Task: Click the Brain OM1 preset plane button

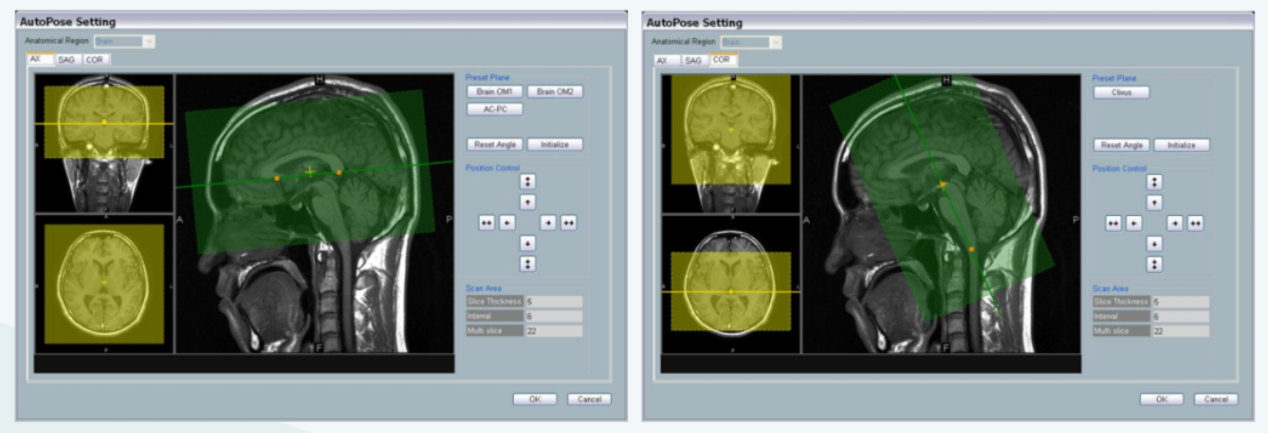Action: pyautogui.click(x=494, y=91)
